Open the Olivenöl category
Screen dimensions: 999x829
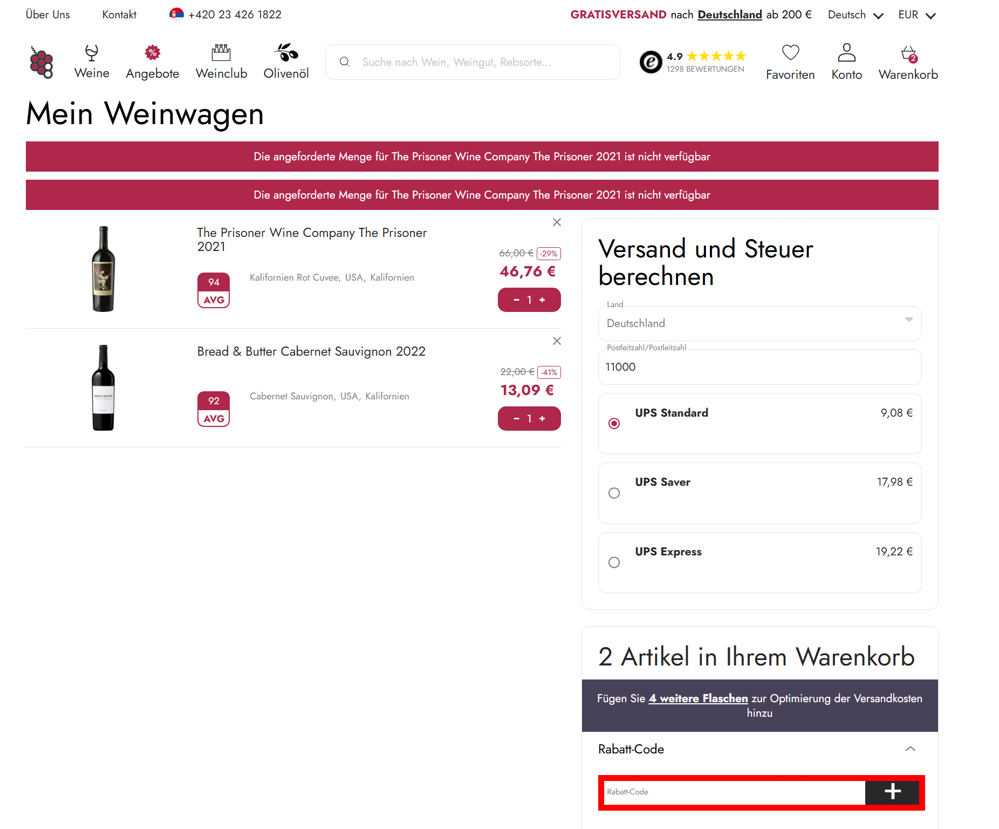286,62
